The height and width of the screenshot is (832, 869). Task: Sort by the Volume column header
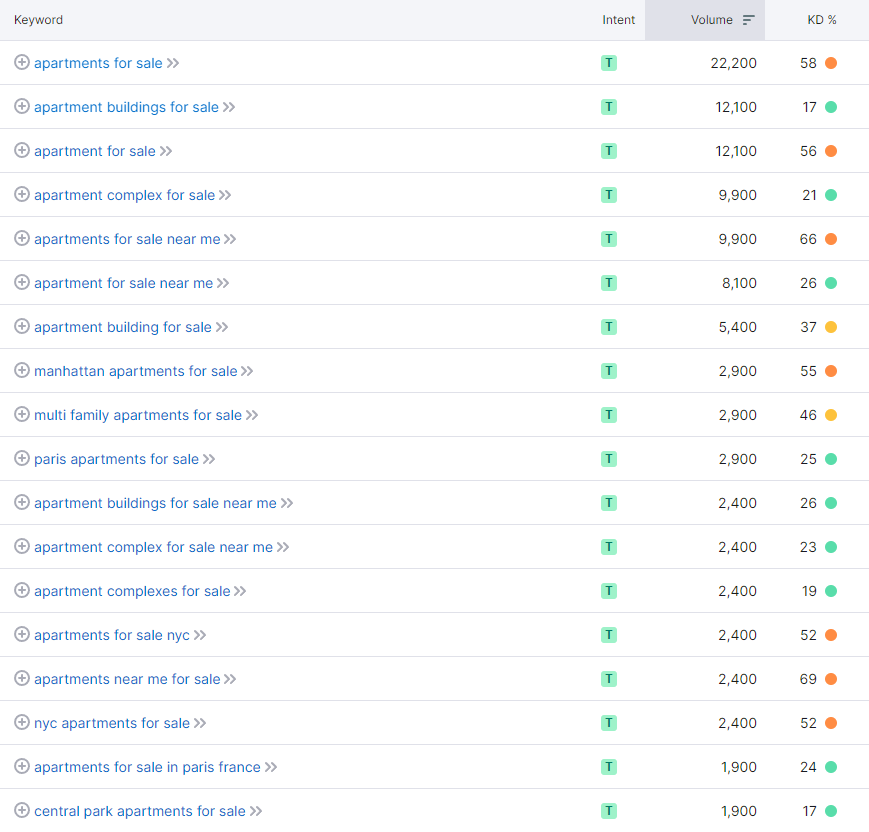(712, 20)
